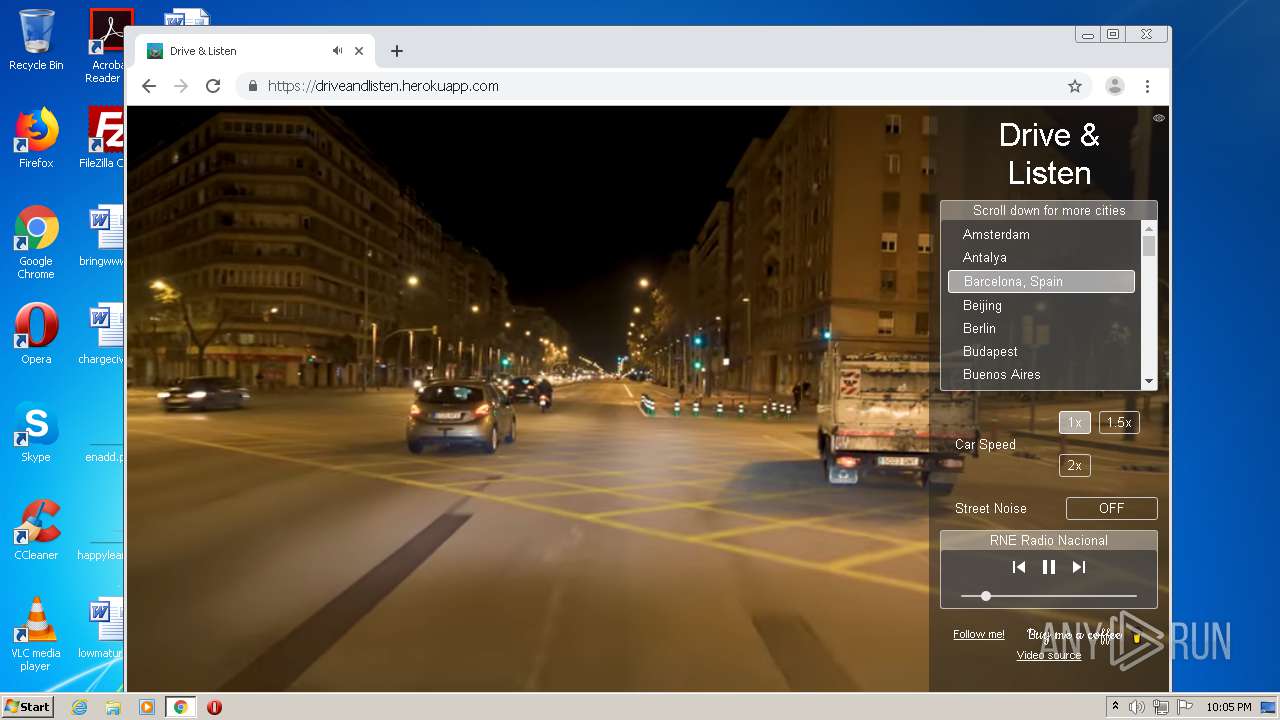
Task: Open Buy me a coffee link
Action: pyautogui.click(x=1085, y=635)
